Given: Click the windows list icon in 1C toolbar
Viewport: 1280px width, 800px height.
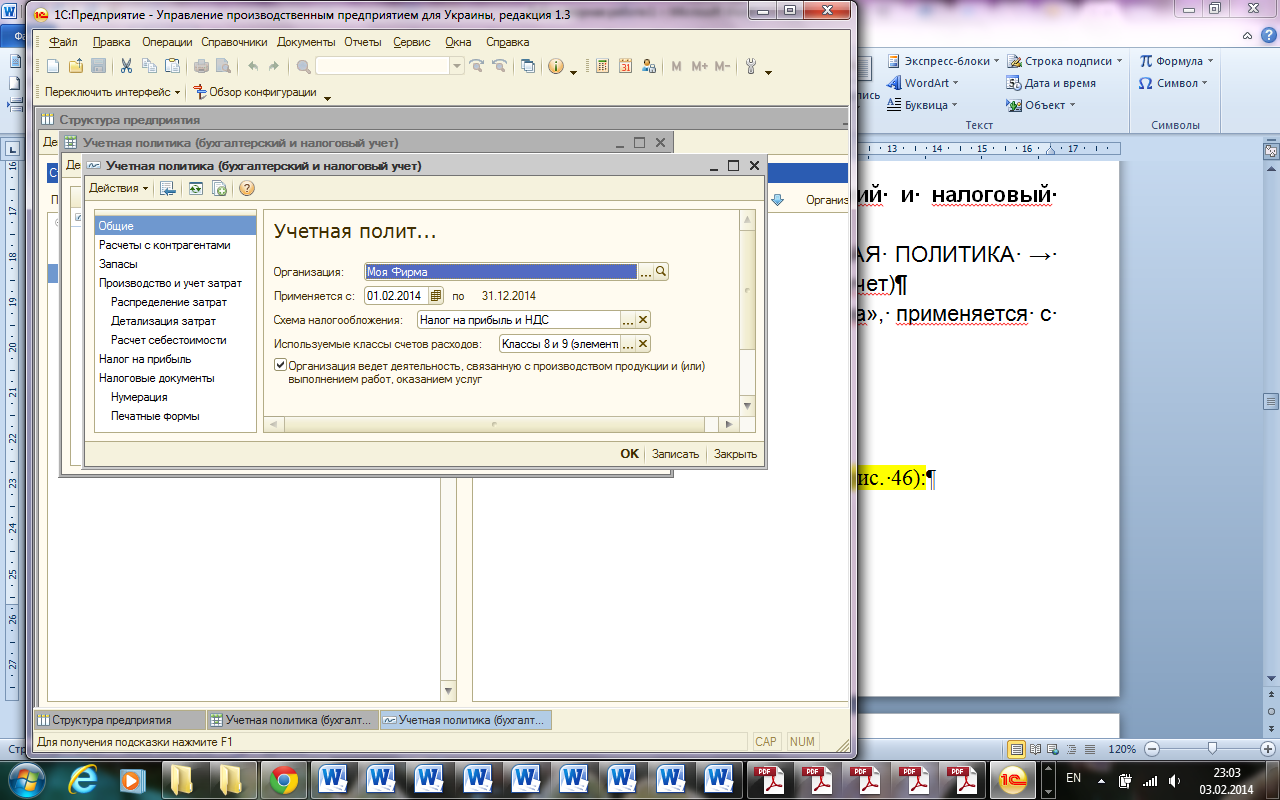Looking at the screenshot, I should tap(528, 66).
